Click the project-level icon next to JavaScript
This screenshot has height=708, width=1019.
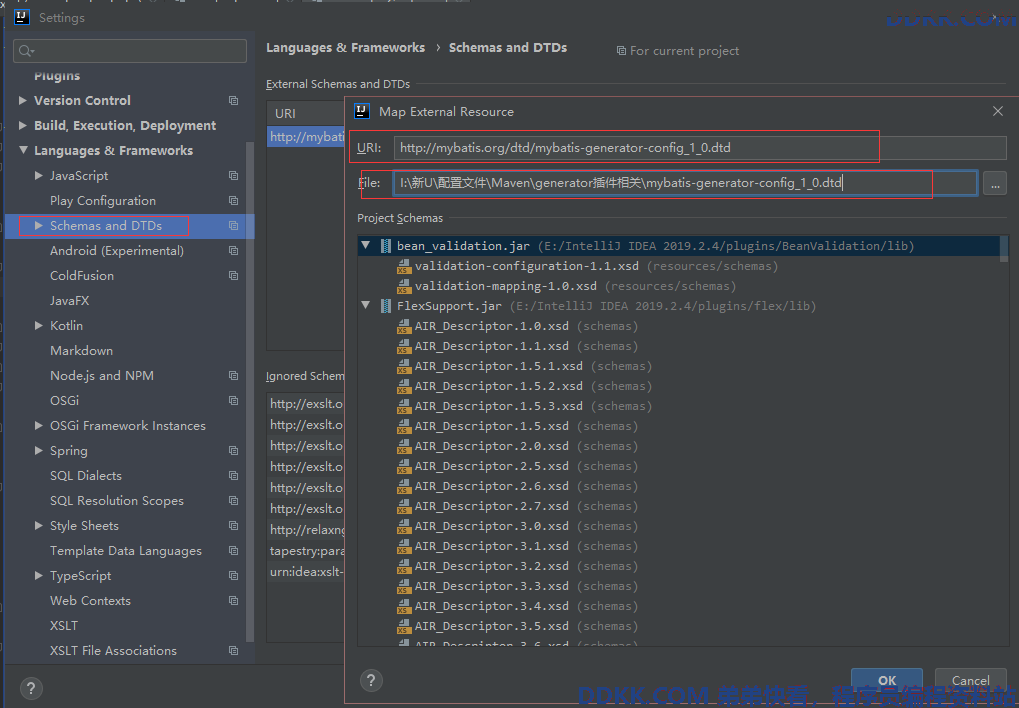(233, 176)
